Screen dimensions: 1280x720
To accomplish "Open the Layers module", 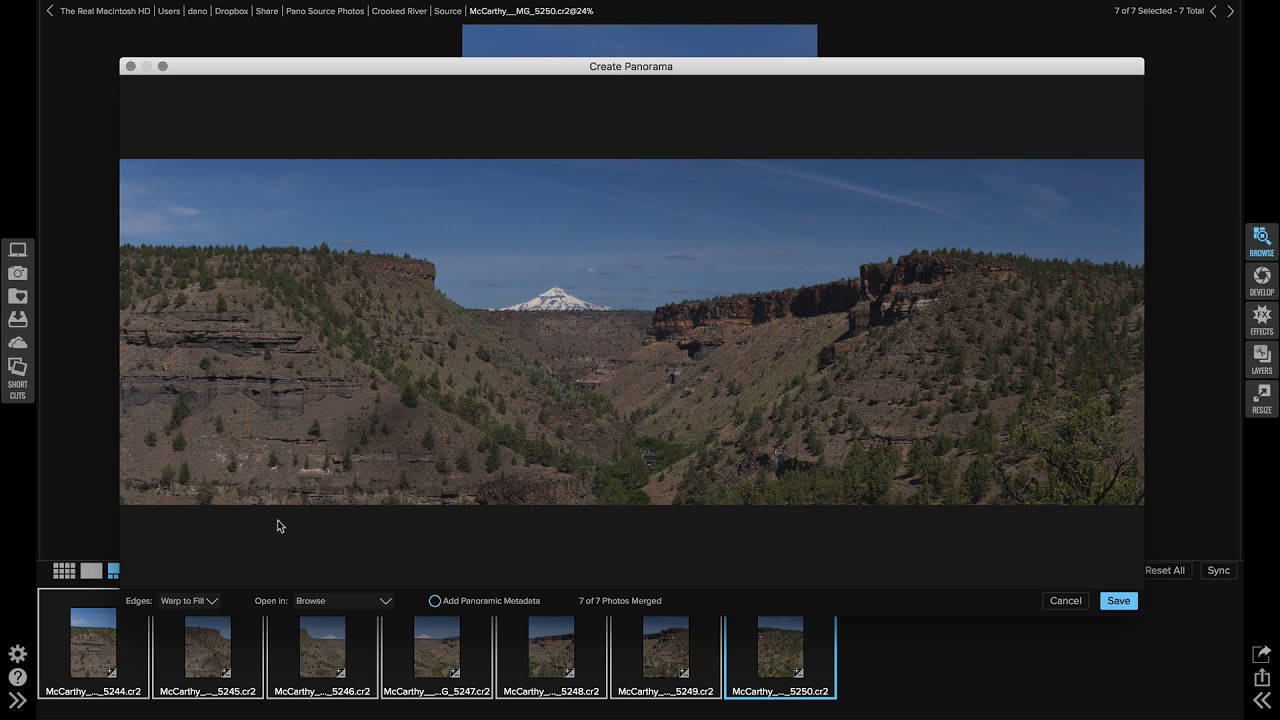I will tap(1261, 359).
